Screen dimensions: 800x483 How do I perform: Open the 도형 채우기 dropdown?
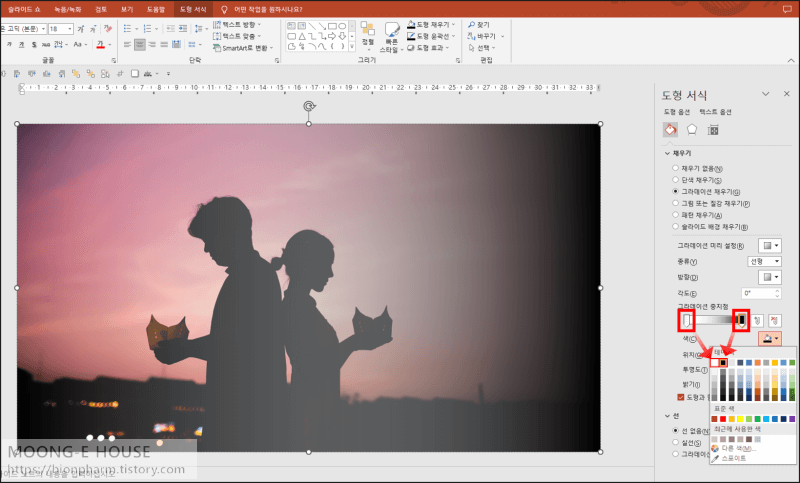click(431, 24)
